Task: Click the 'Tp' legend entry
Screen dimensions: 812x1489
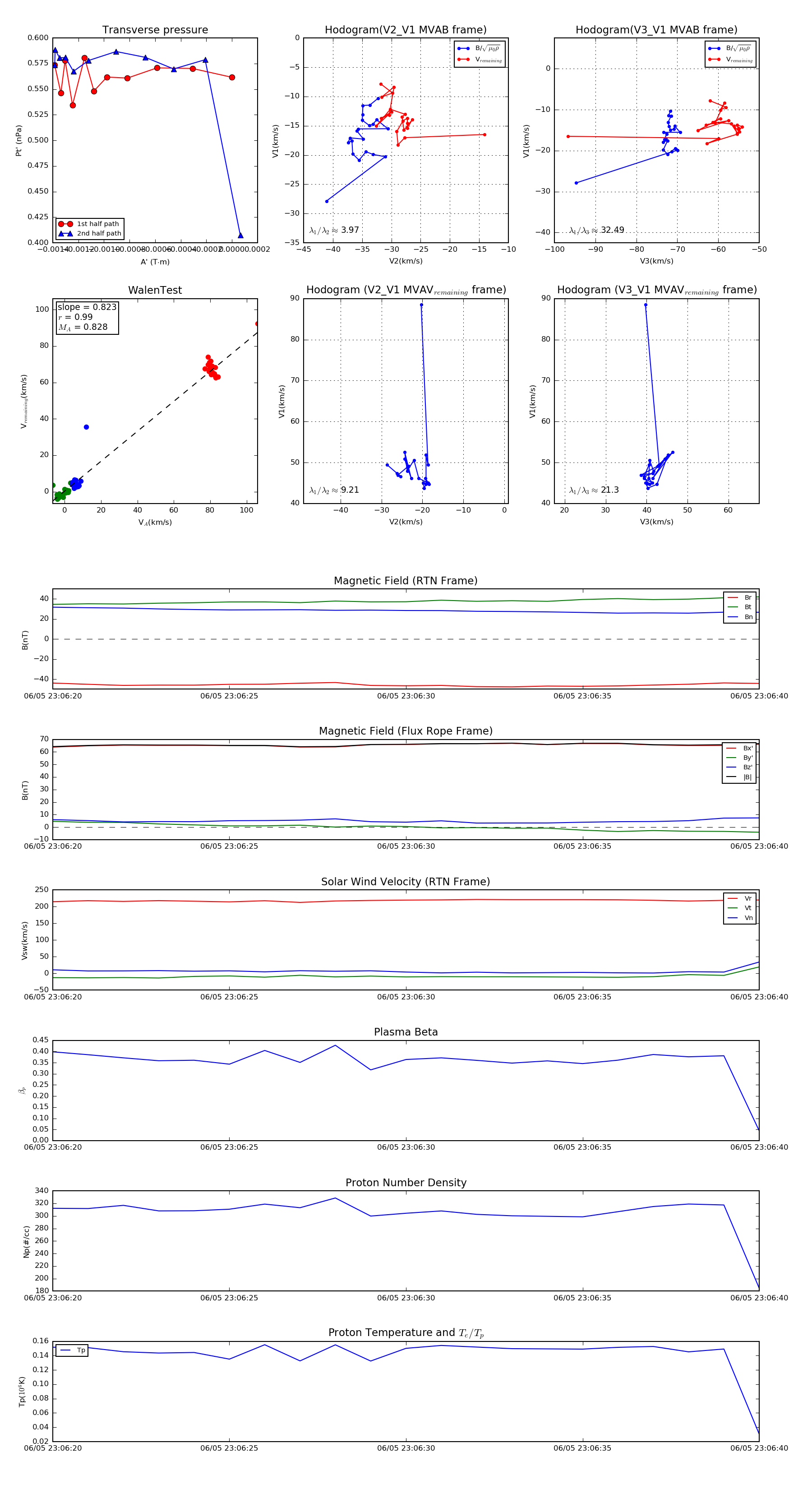Action: [x=73, y=1350]
